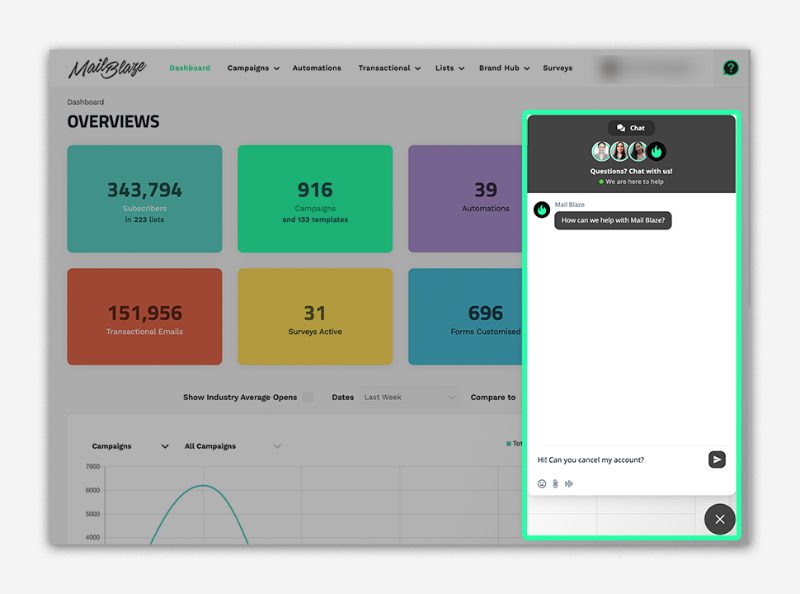Click the paperclip attachment icon
This screenshot has width=800, height=594.
pos(555,484)
